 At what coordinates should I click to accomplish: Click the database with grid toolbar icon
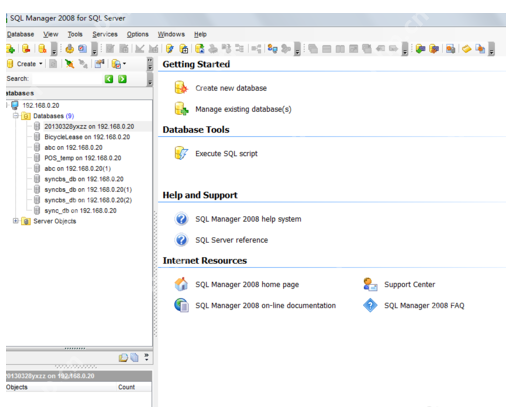[x=184, y=49]
